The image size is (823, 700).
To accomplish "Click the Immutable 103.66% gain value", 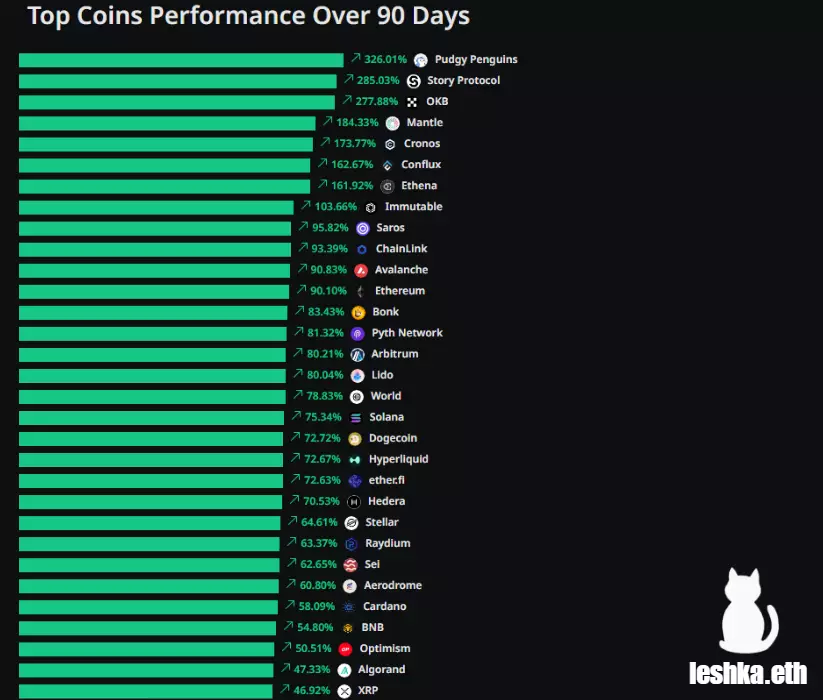I will pyautogui.click(x=335, y=207).
